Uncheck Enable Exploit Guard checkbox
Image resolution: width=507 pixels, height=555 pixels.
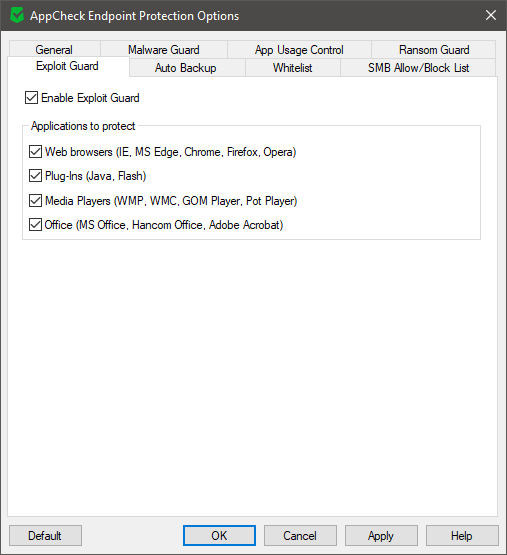click(32, 98)
